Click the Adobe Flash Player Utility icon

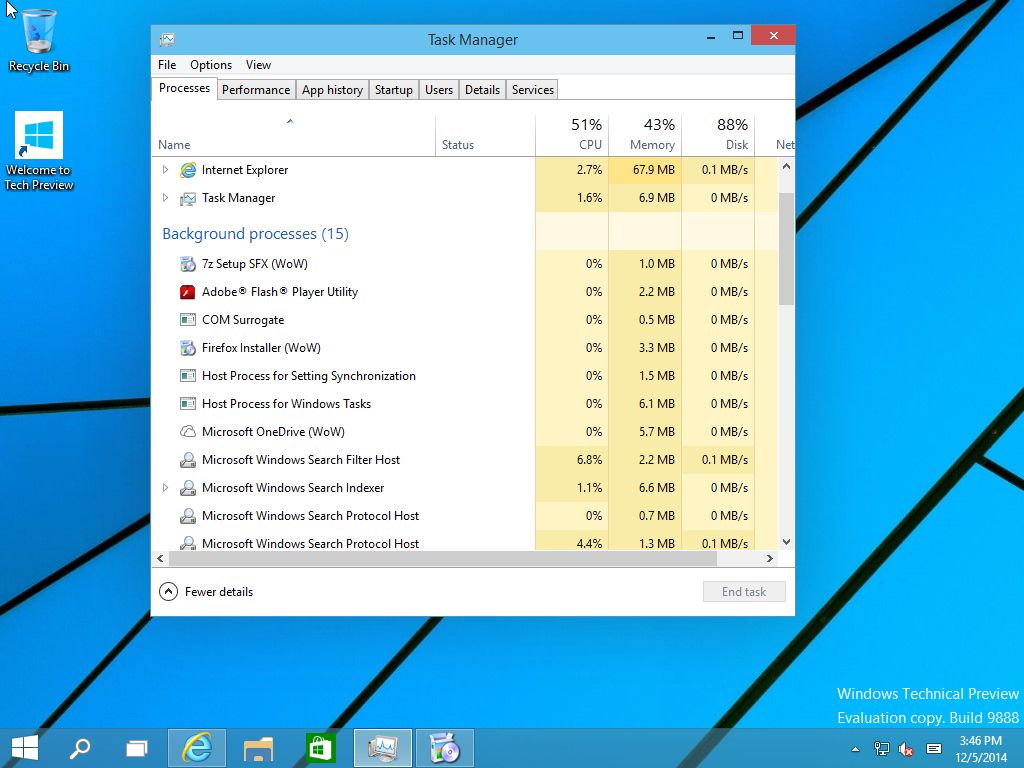(x=188, y=292)
